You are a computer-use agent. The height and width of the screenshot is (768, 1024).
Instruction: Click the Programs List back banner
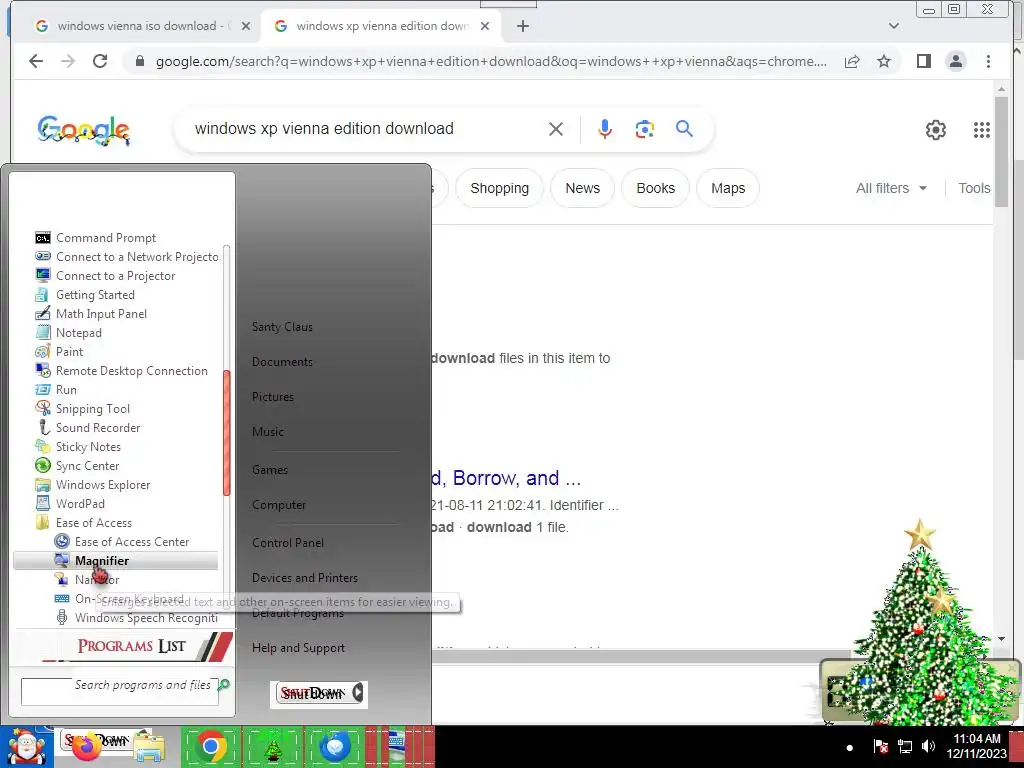(x=124, y=646)
